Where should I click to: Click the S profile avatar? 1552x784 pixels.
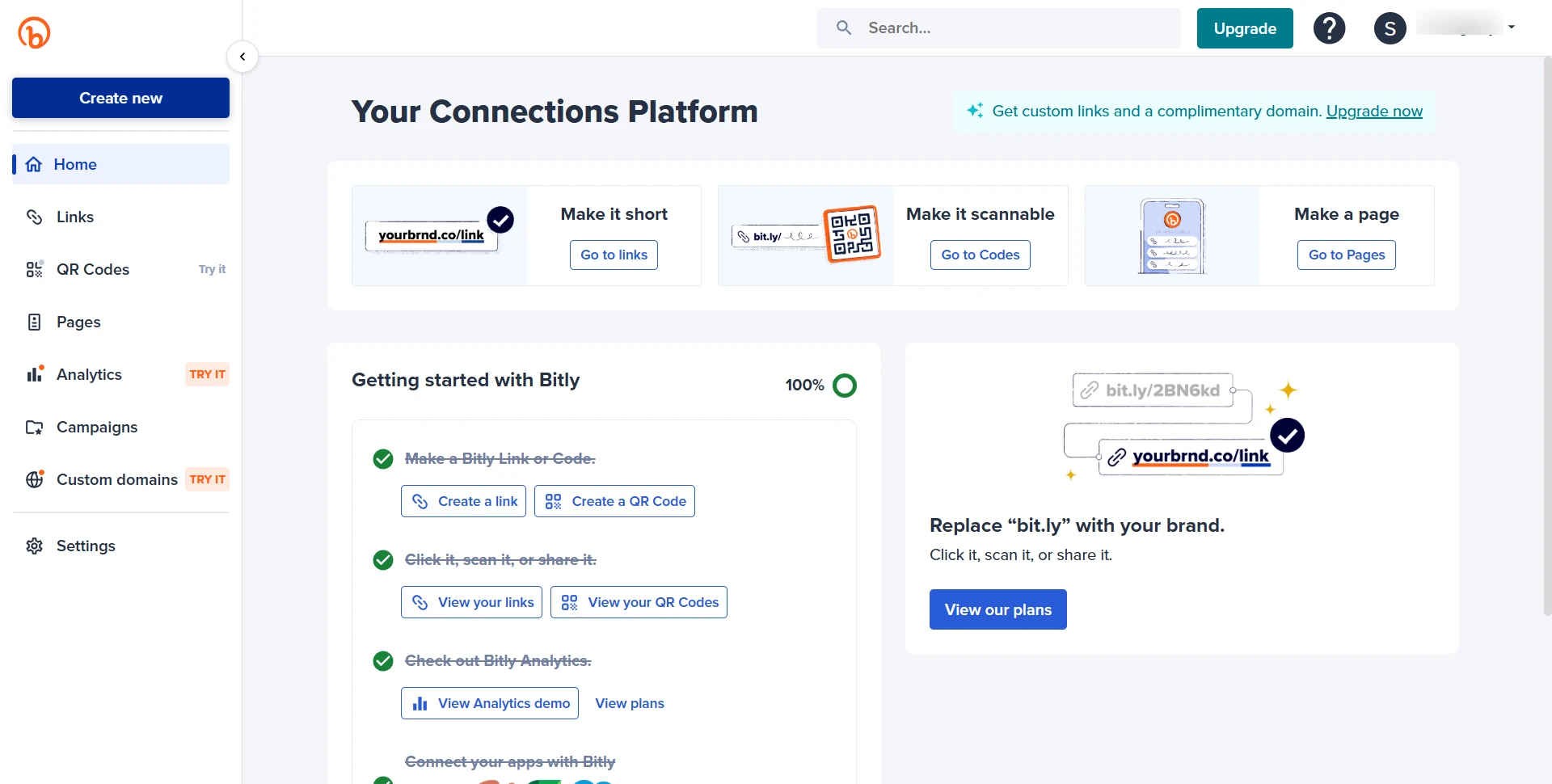click(1390, 27)
